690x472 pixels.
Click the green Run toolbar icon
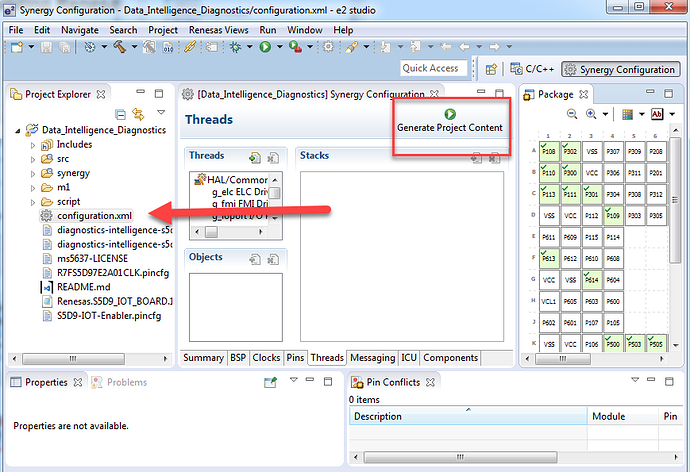[x=265, y=47]
